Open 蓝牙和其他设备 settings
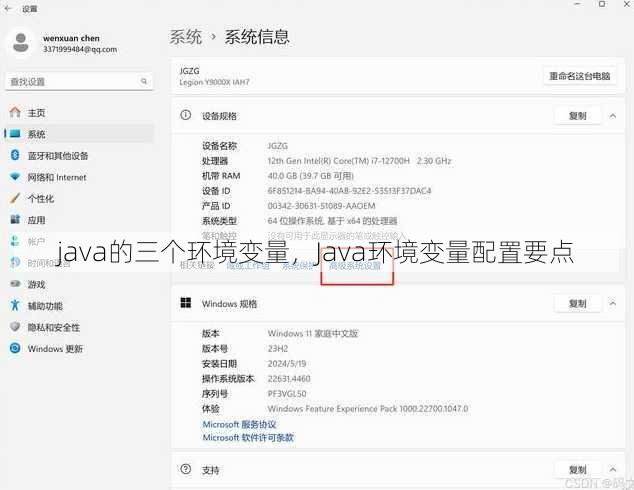 tap(79, 156)
